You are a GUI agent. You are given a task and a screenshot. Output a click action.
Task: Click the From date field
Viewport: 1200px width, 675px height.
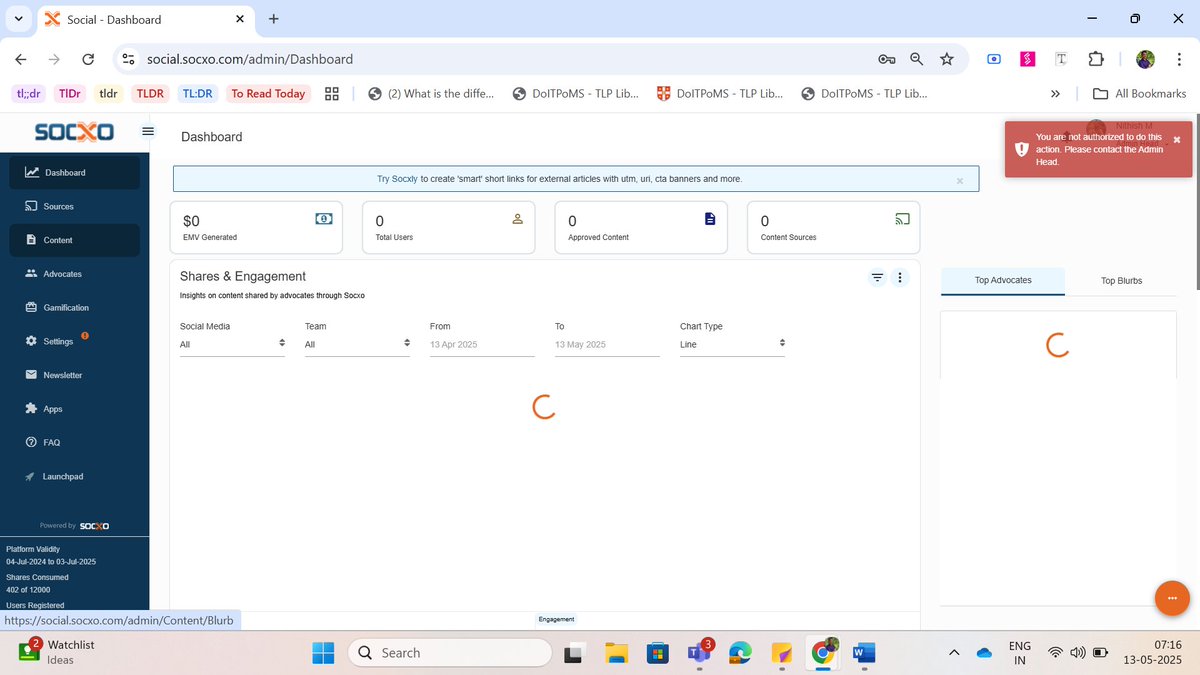coord(482,344)
